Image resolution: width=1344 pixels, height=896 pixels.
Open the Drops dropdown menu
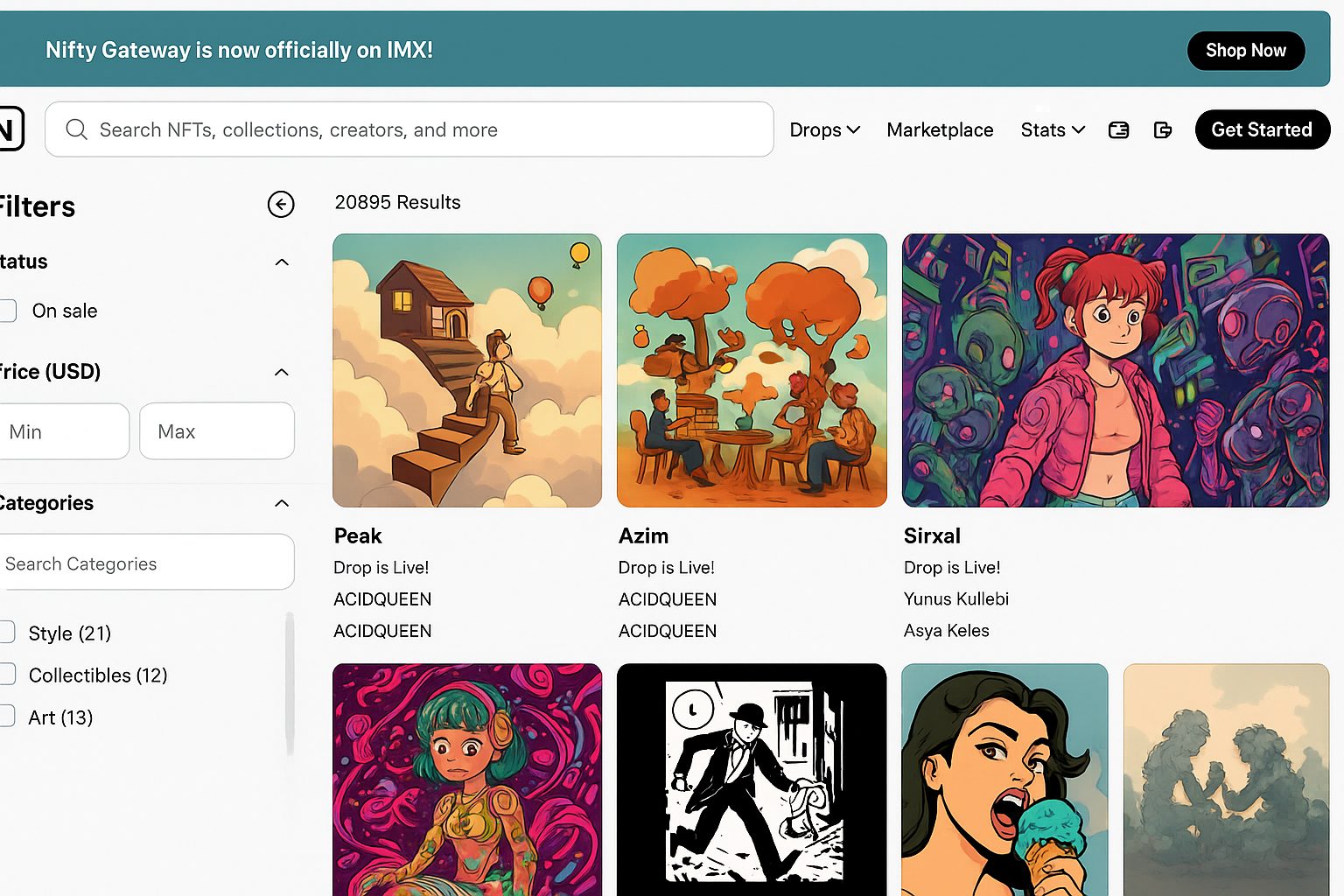click(x=824, y=130)
